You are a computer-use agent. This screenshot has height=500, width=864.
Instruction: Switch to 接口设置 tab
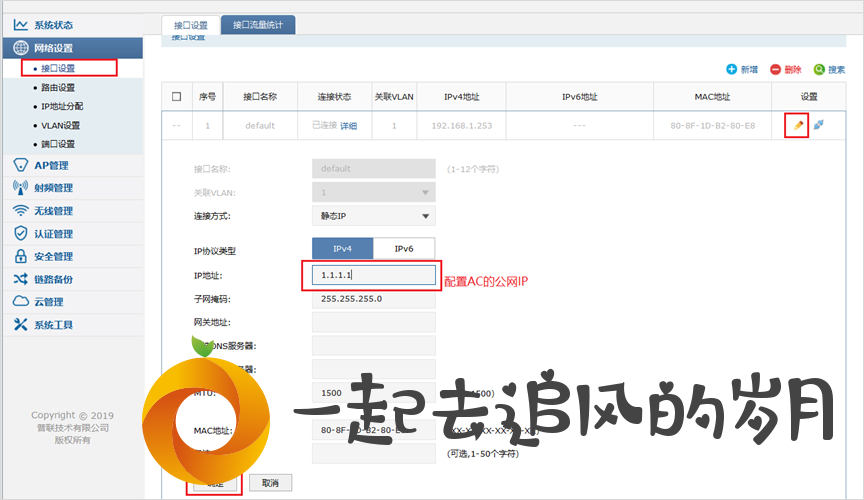click(x=191, y=25)
